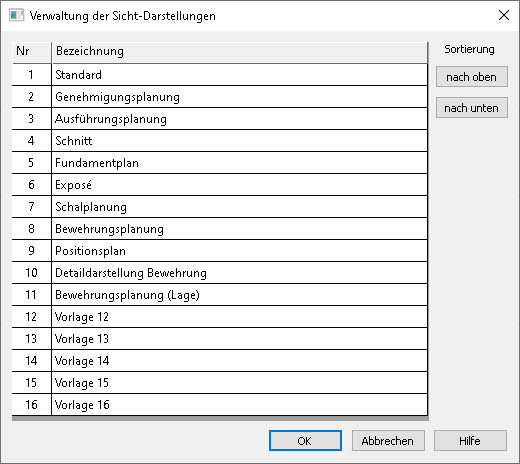Viewport: 520px width, 464px height.
Task: Move selection down with nach unten
Action: point(472,108)
